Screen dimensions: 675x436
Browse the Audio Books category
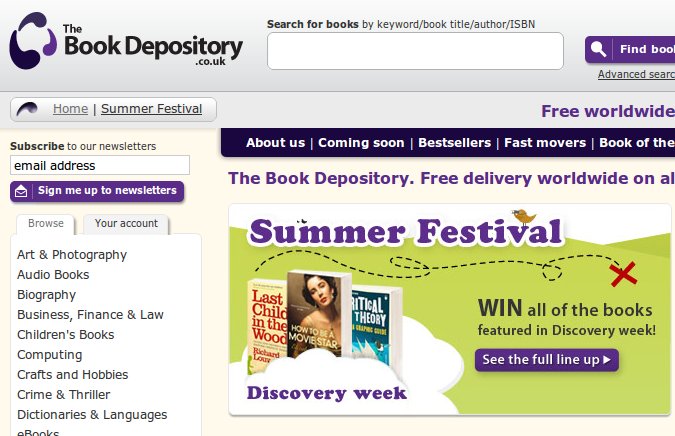pos(53,275)
